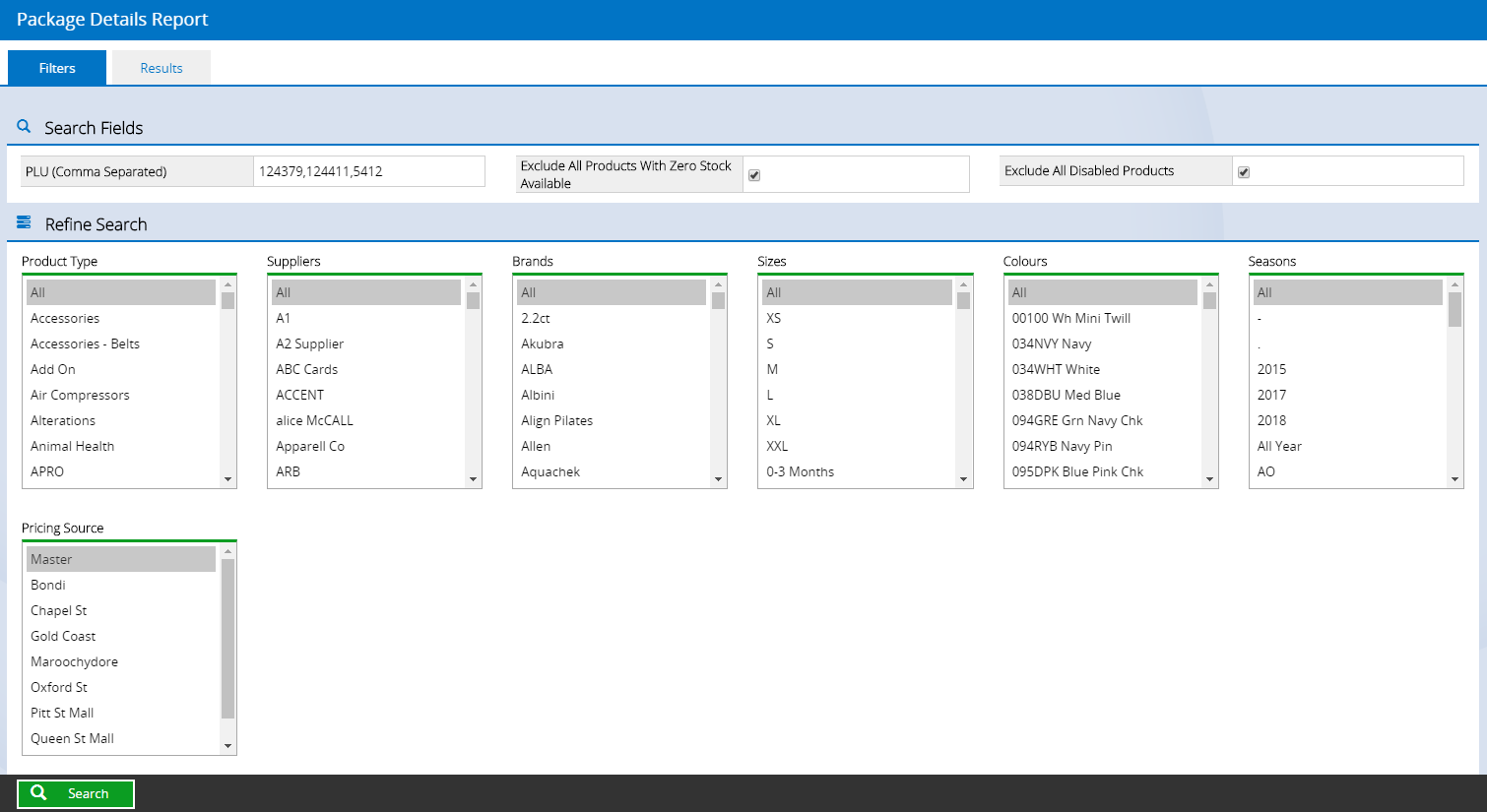Choose Add On product type
The width and height of the screenshot is (1487, 812).
(x=121, y=369)
